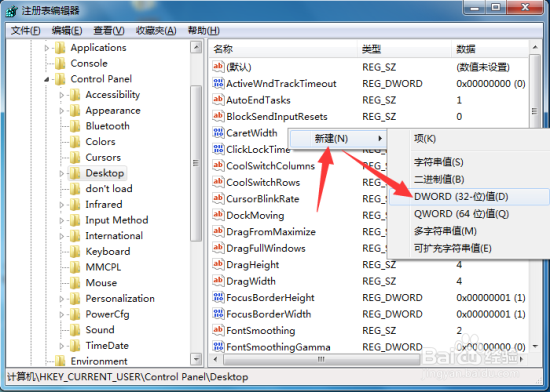Click the value list horizontal scroll-left arrow
The image size is (550, 392).
pos(215,359)
